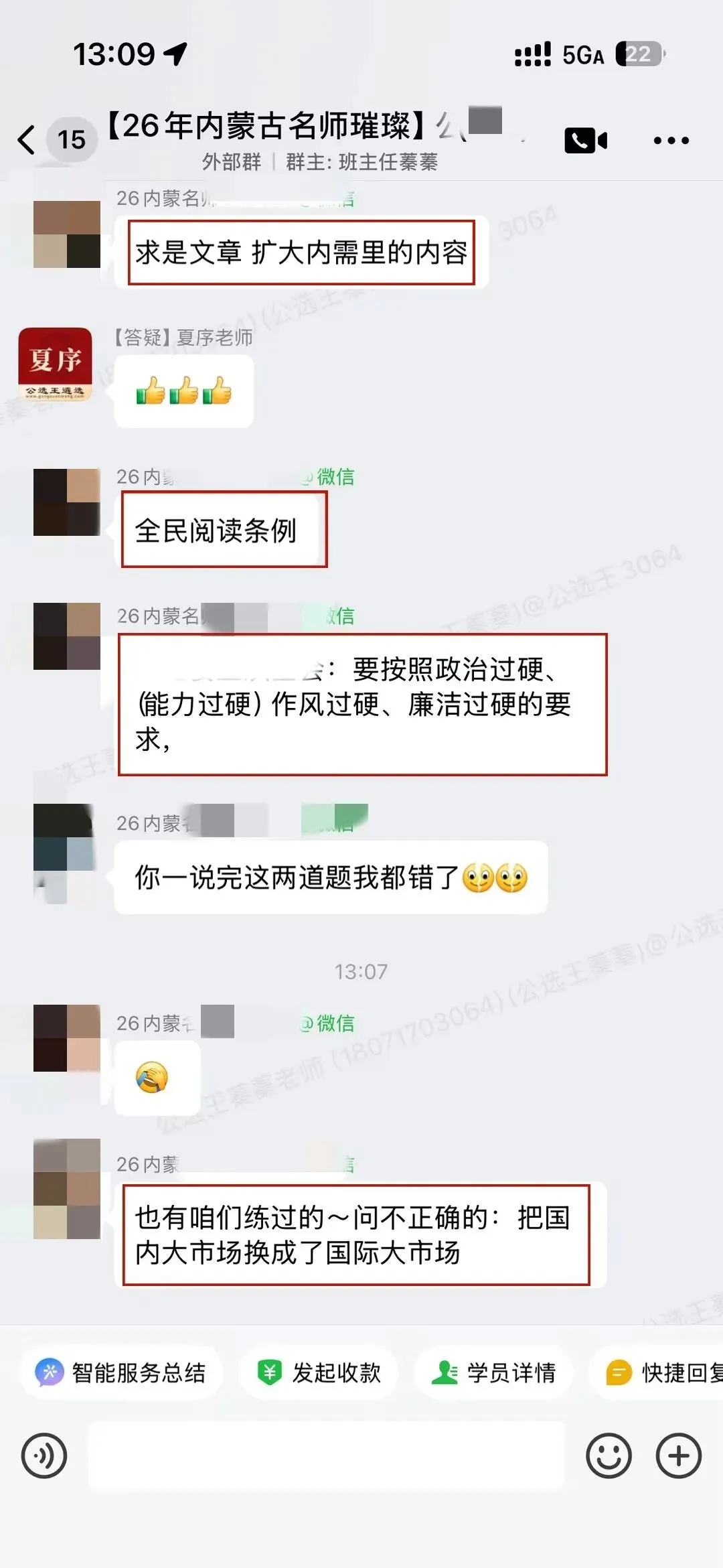Tap the voice input icon
This screenshot has height=1568, width=723.
44,1455
